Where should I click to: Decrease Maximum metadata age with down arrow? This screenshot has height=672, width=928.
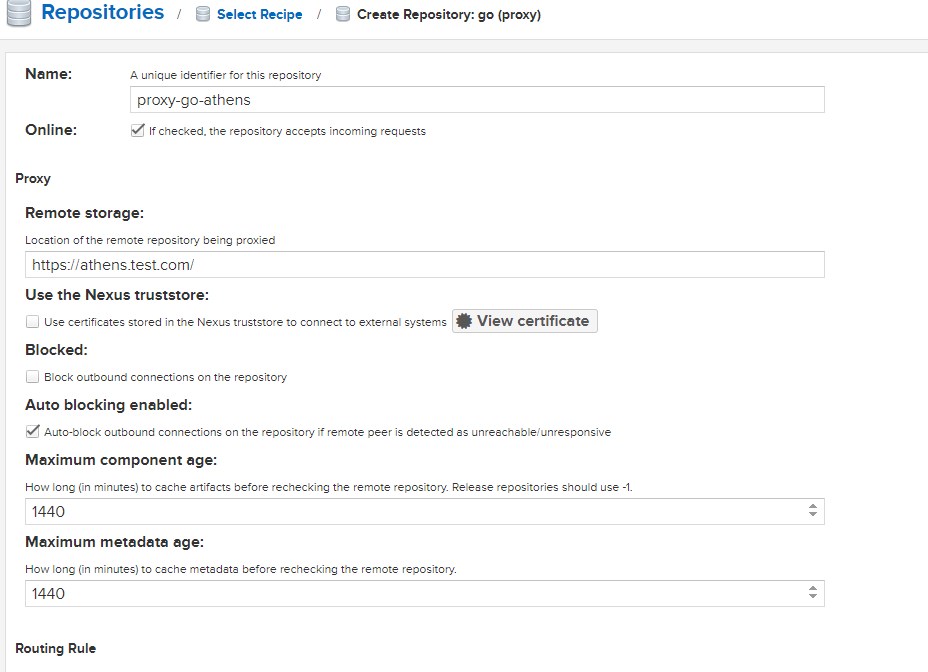(x=812, y=598)
